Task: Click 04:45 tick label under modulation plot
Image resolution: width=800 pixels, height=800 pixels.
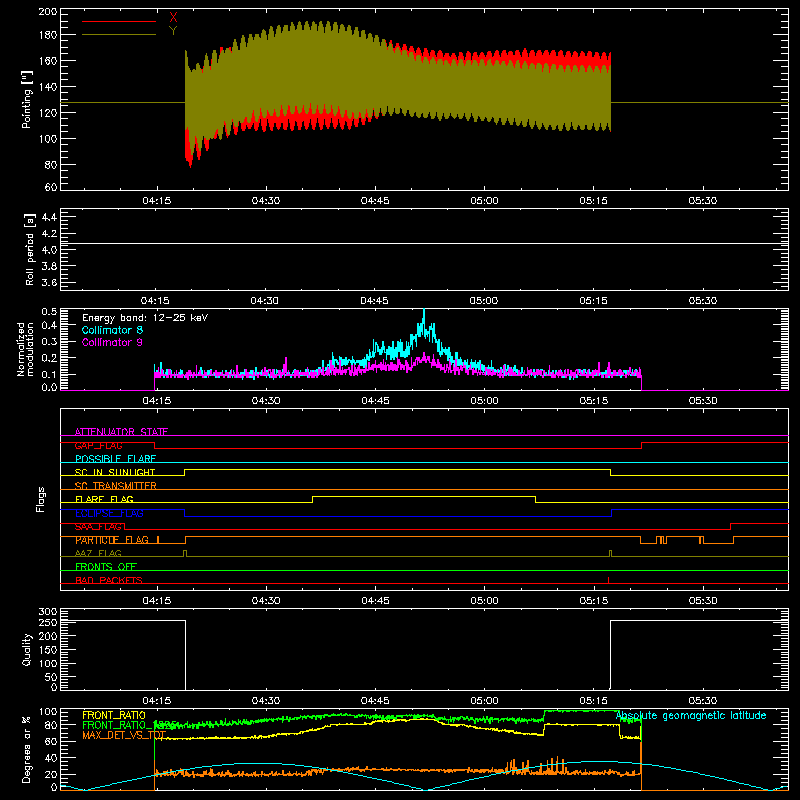Action: click(376, 401)
